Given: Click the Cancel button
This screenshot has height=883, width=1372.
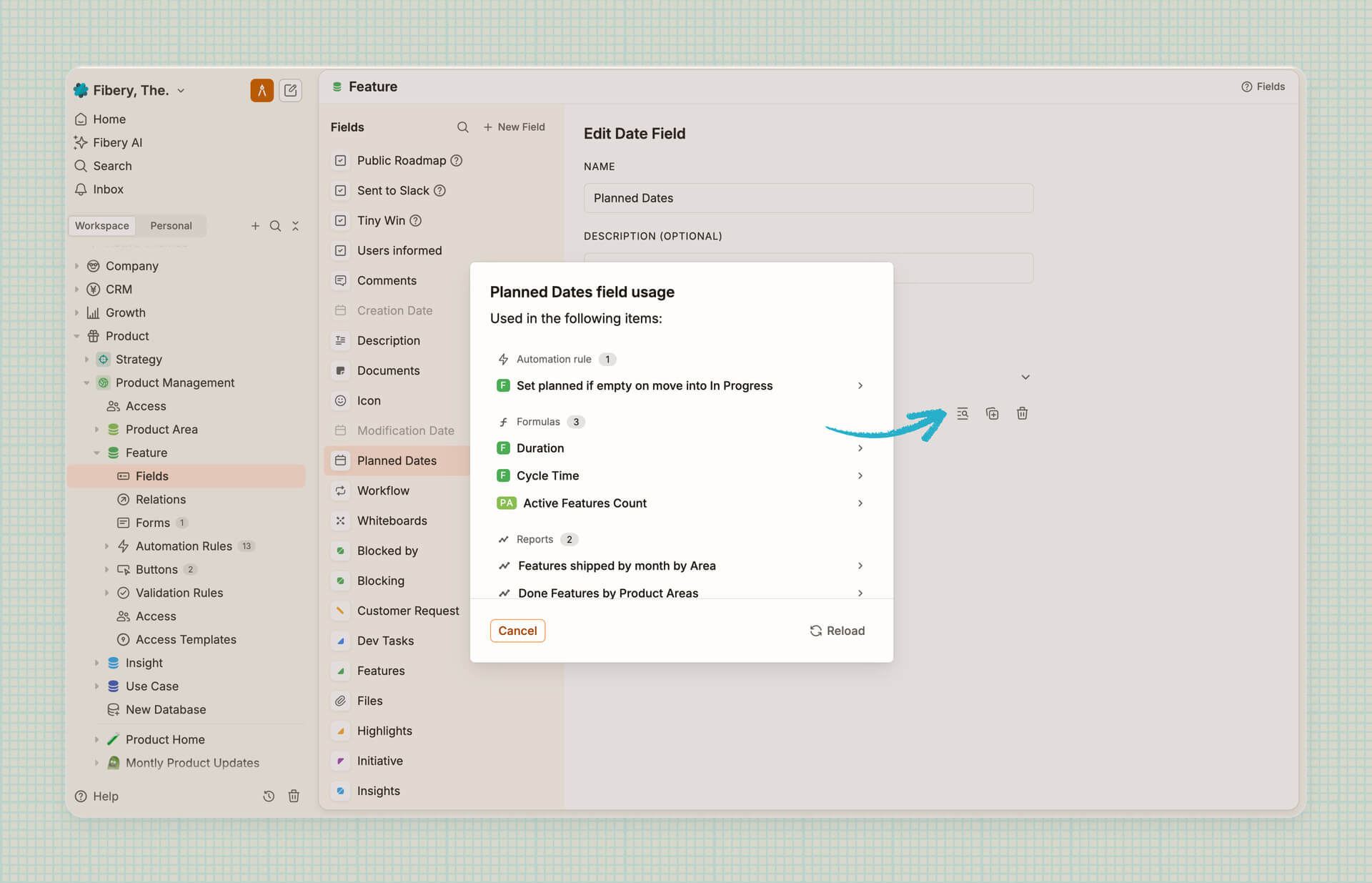Looking at the screenshot, I should pyautogui.click(x=517, y=631).
